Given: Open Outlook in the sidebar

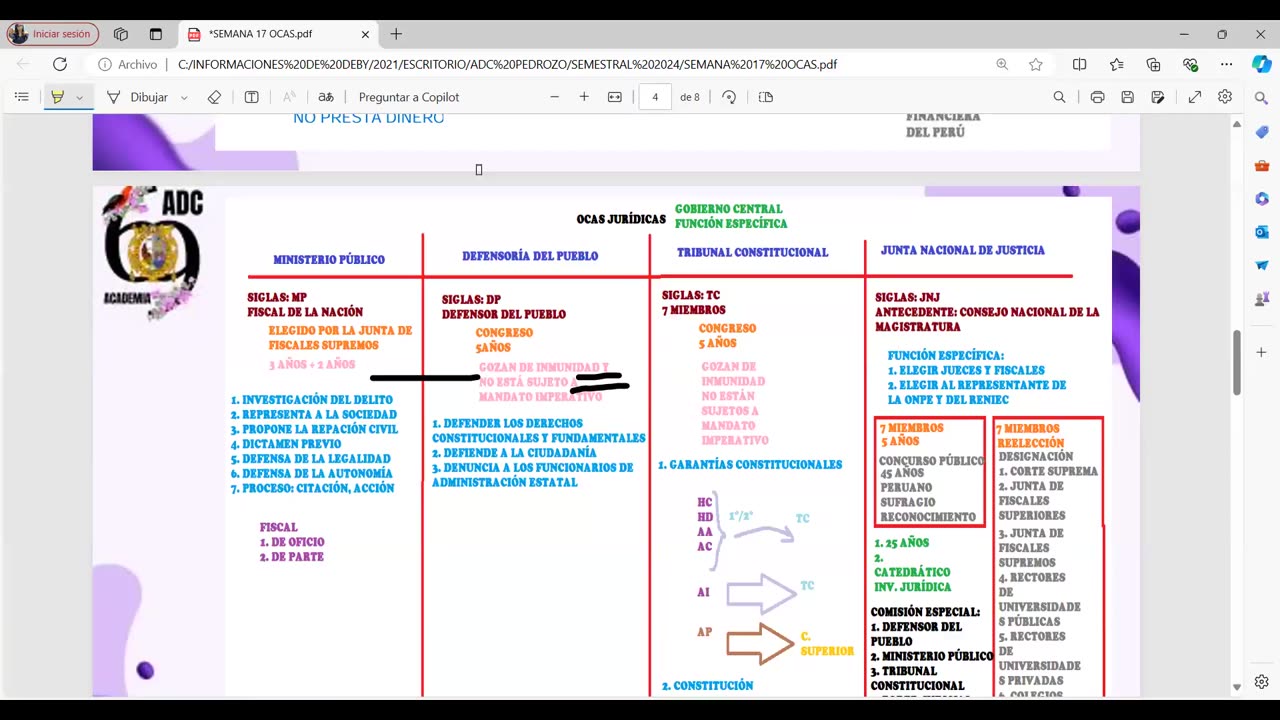Looking at the screenshot, I should click(1262, 232).
